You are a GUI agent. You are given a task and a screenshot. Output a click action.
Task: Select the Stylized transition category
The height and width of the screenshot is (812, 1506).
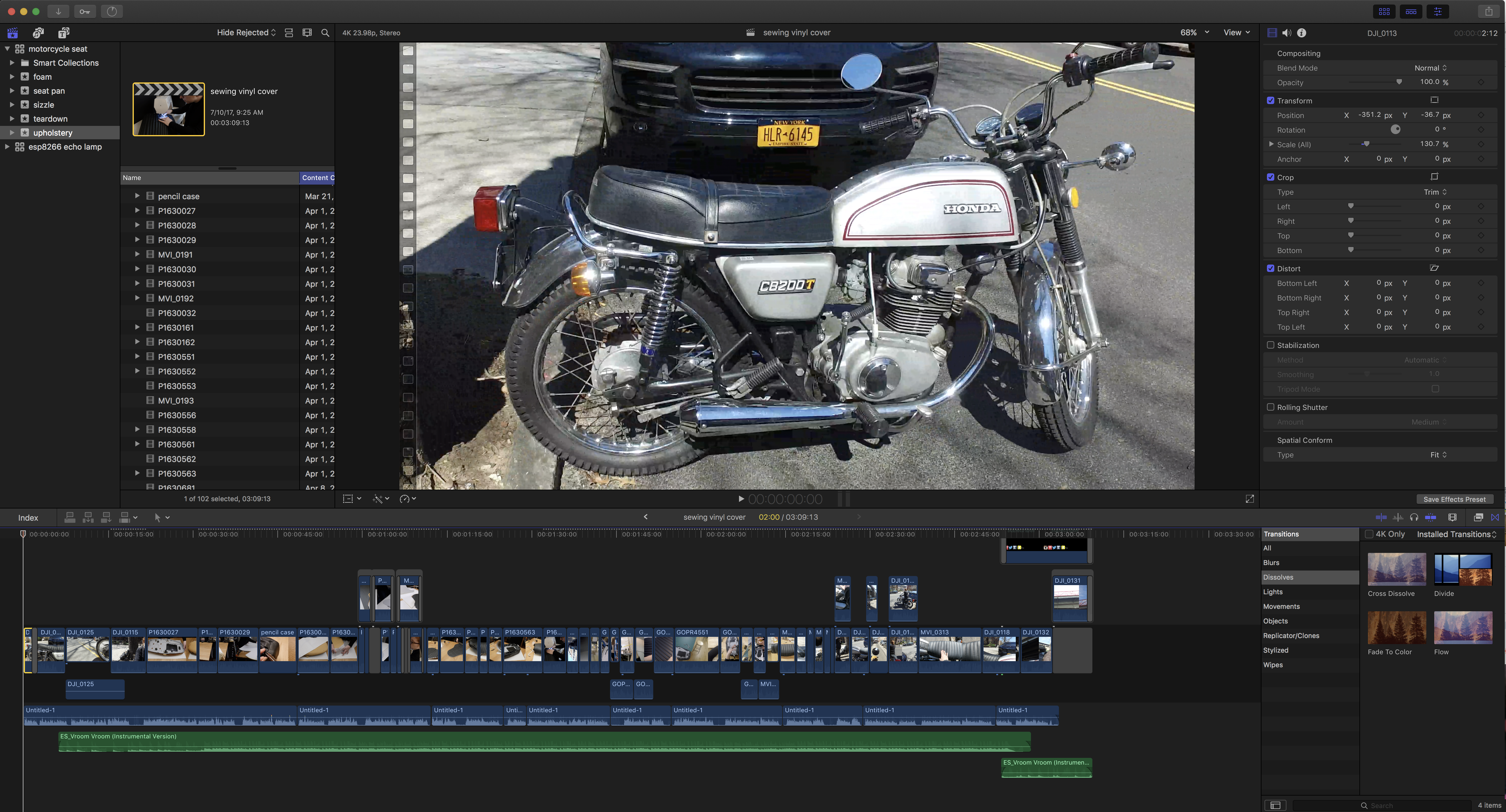[x=1310, y=650]
